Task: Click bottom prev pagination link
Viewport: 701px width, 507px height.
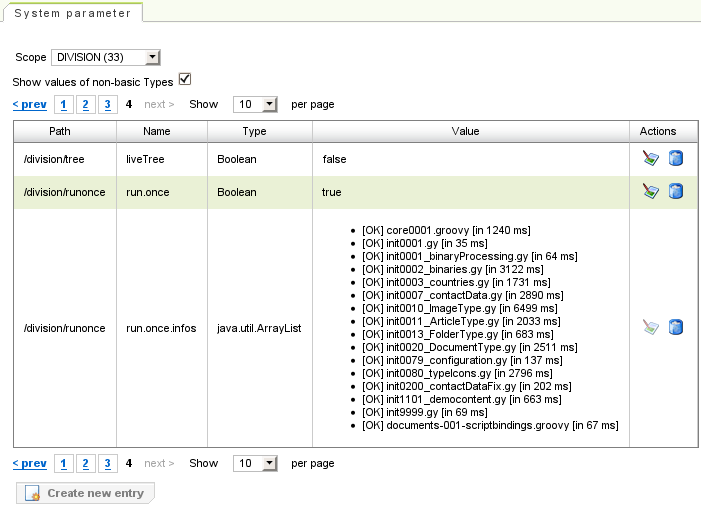Action: click(x=29, y=464)
